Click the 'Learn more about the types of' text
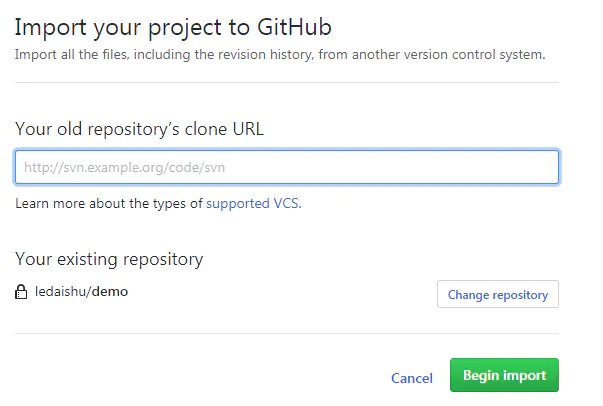 click(x=108, y=204)
